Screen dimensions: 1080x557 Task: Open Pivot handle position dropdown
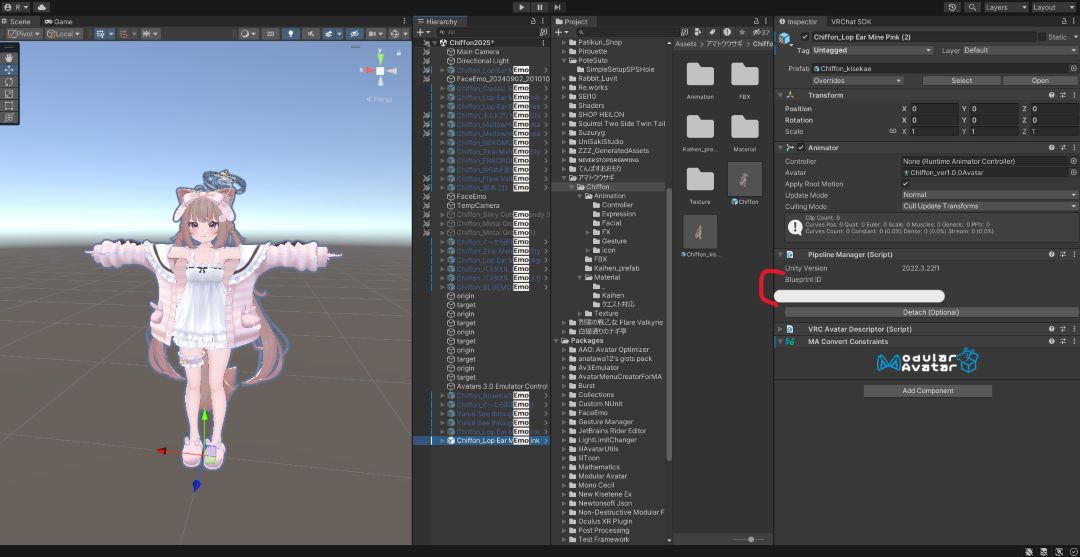[x=25, y=34]
